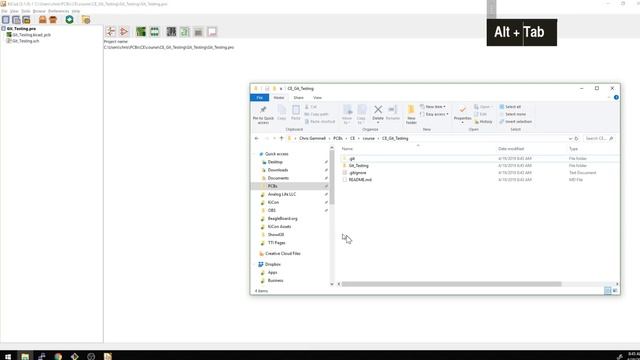This screenshot has width=640, height=360.
Task: Switch to Explorer Home ribbon tab
Action: pos(279,98)
